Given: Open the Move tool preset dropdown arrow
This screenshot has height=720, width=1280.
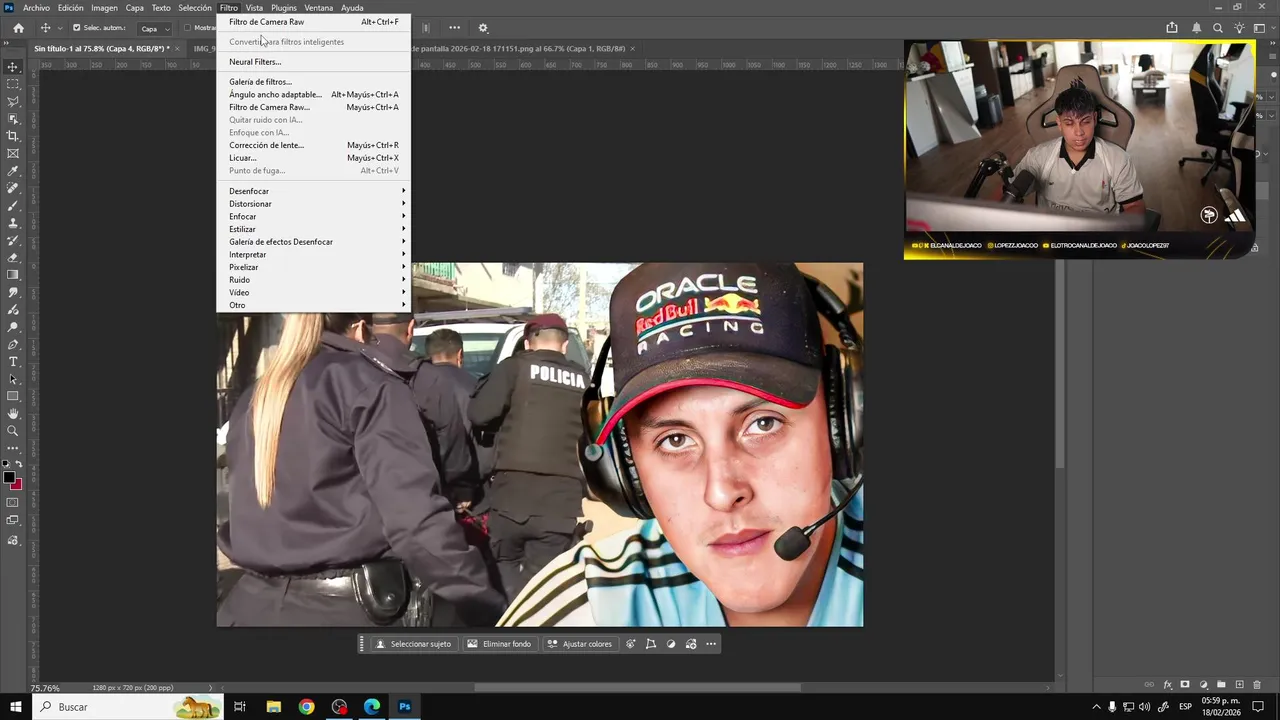Looking at the screenshot, I should coord(59,28).
